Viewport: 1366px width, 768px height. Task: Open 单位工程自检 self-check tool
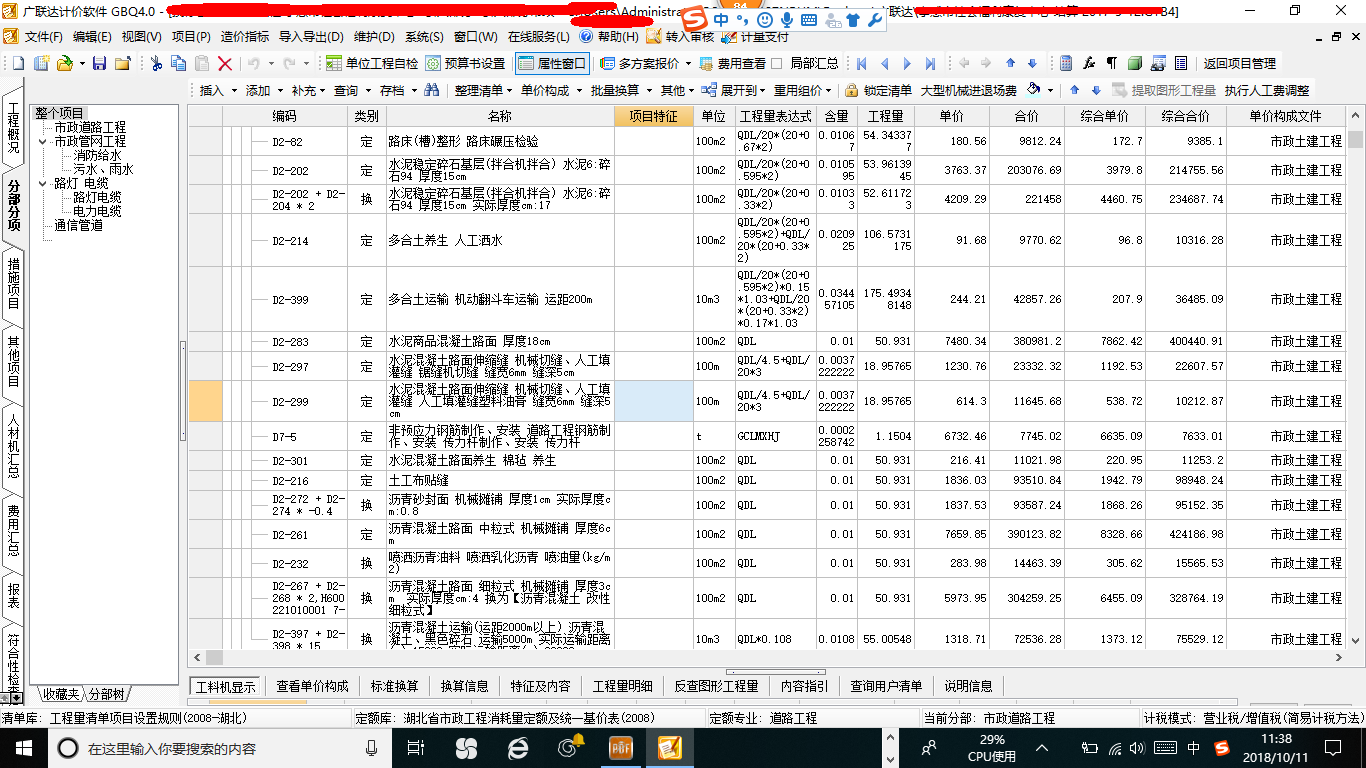(373, 63)
